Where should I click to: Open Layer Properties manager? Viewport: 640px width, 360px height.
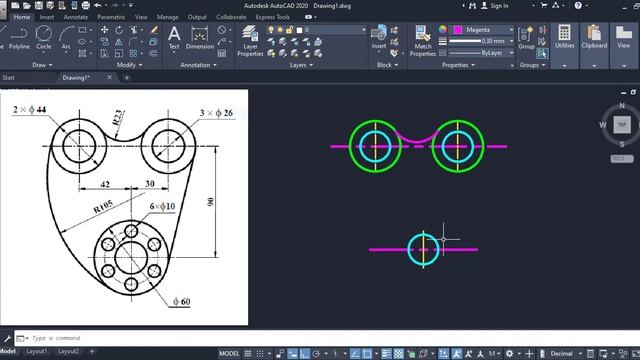tap(250, 41)
